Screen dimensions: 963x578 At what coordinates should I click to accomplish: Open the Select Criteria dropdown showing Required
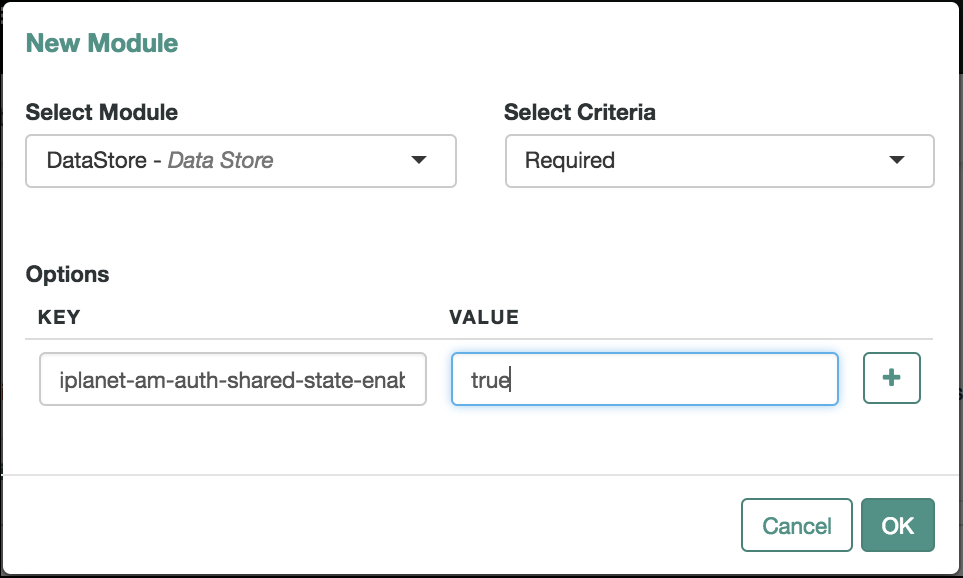[719, 161]
